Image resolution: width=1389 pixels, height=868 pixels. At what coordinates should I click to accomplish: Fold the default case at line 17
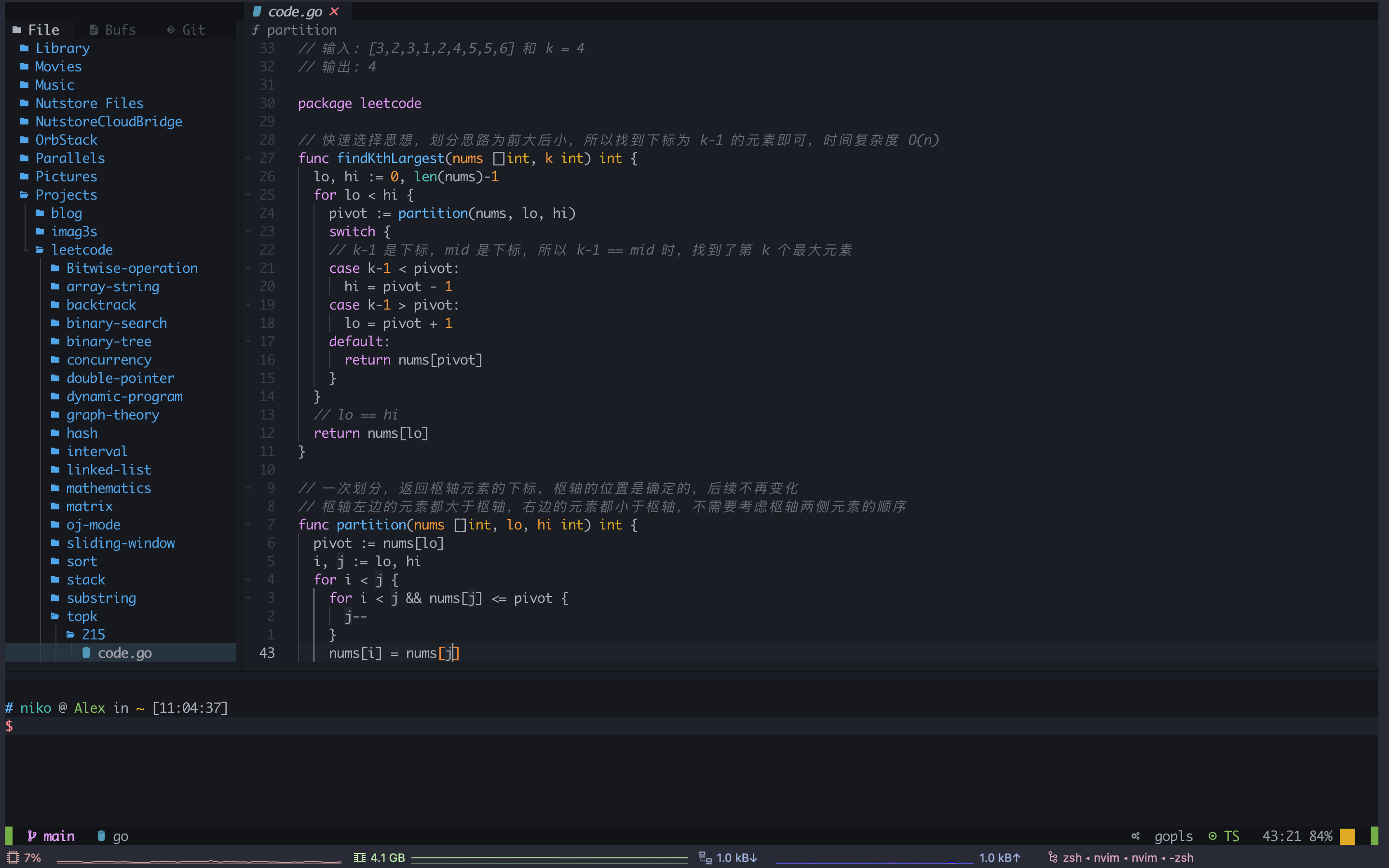[x=248, y=341]
